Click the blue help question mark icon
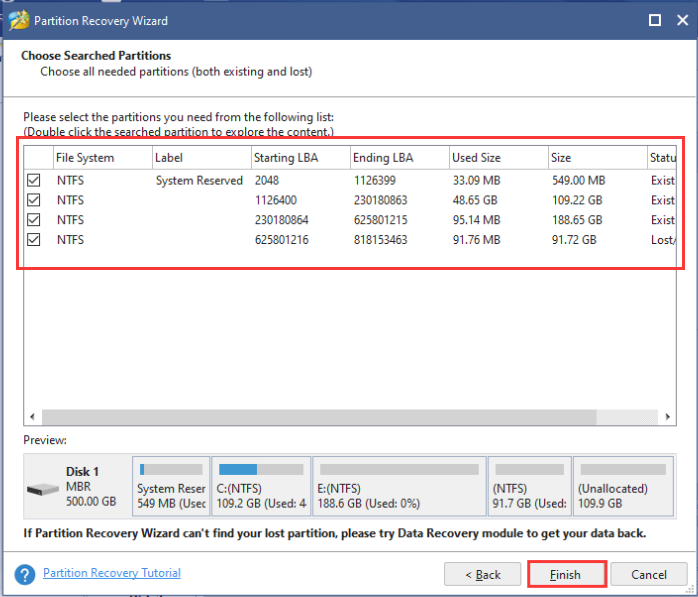698x597 pixels. click(25, 574)
